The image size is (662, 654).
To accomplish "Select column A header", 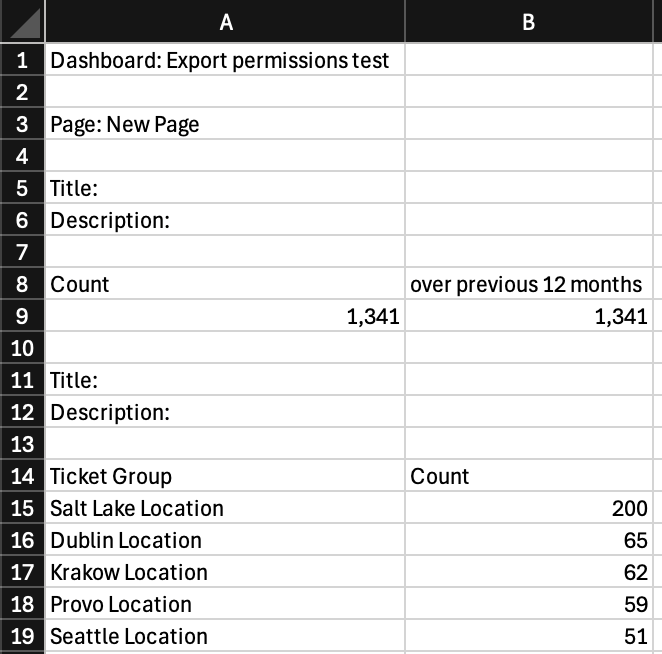I will 225,21.
